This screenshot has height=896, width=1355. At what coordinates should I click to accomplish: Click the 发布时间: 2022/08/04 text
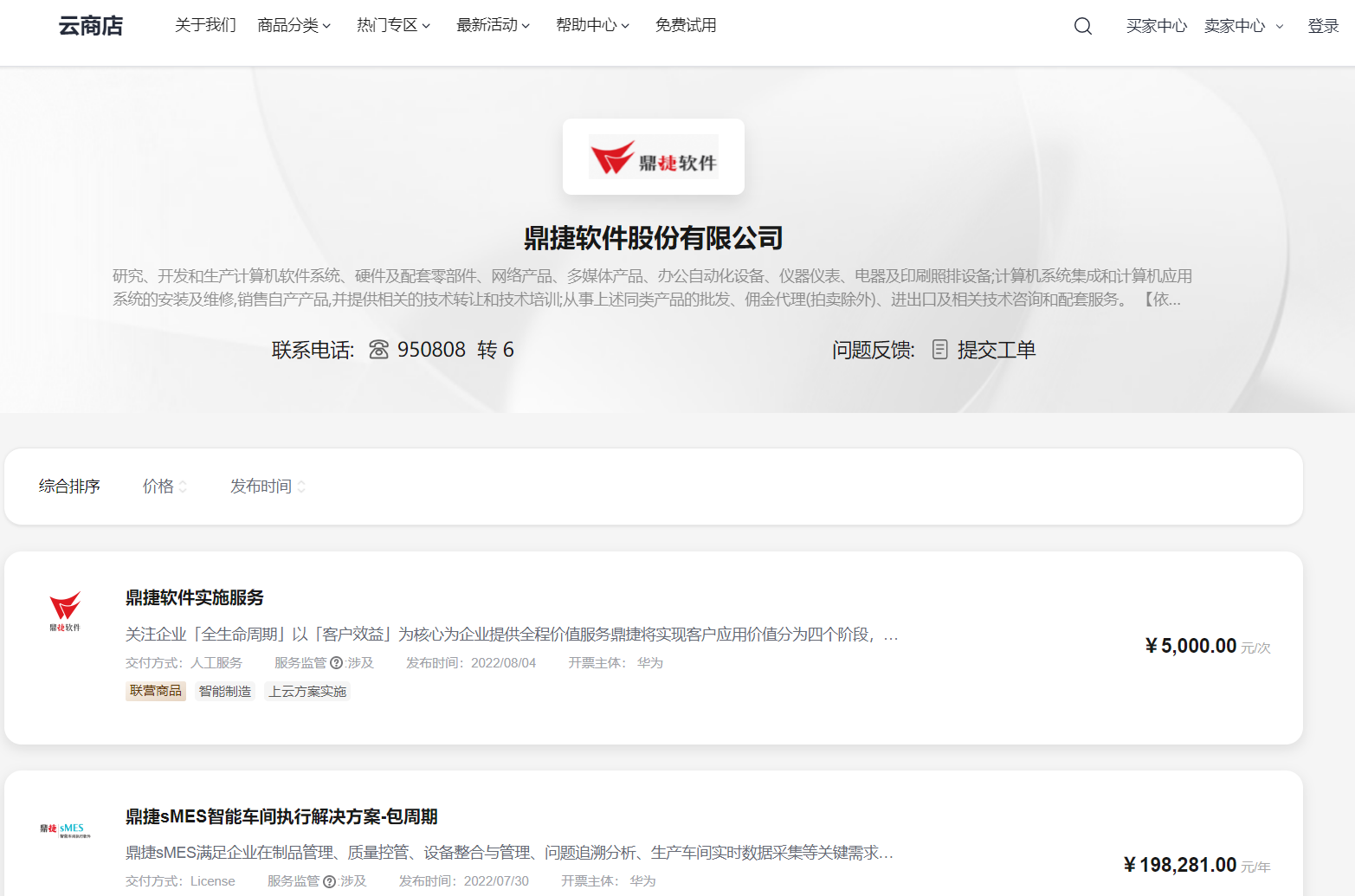471,663
